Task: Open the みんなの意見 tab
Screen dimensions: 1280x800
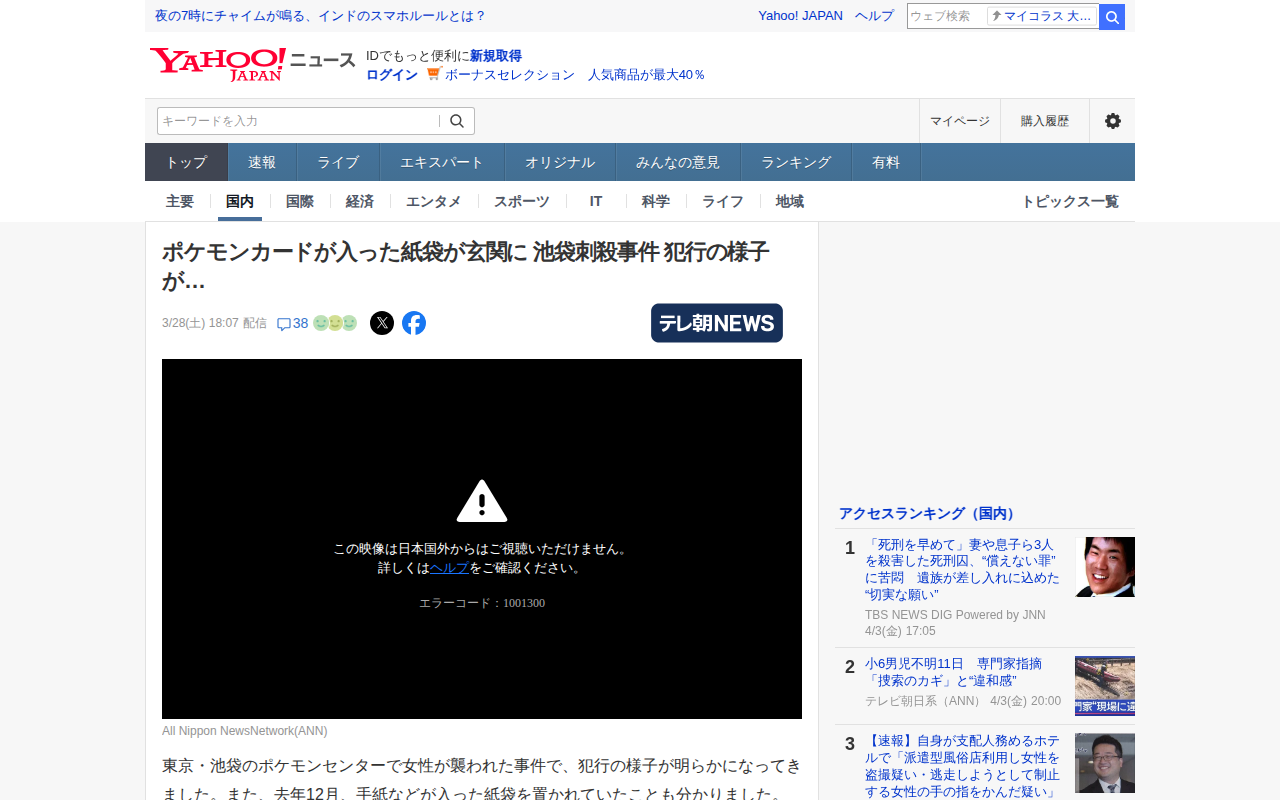Action: click(x=678, y=162)
